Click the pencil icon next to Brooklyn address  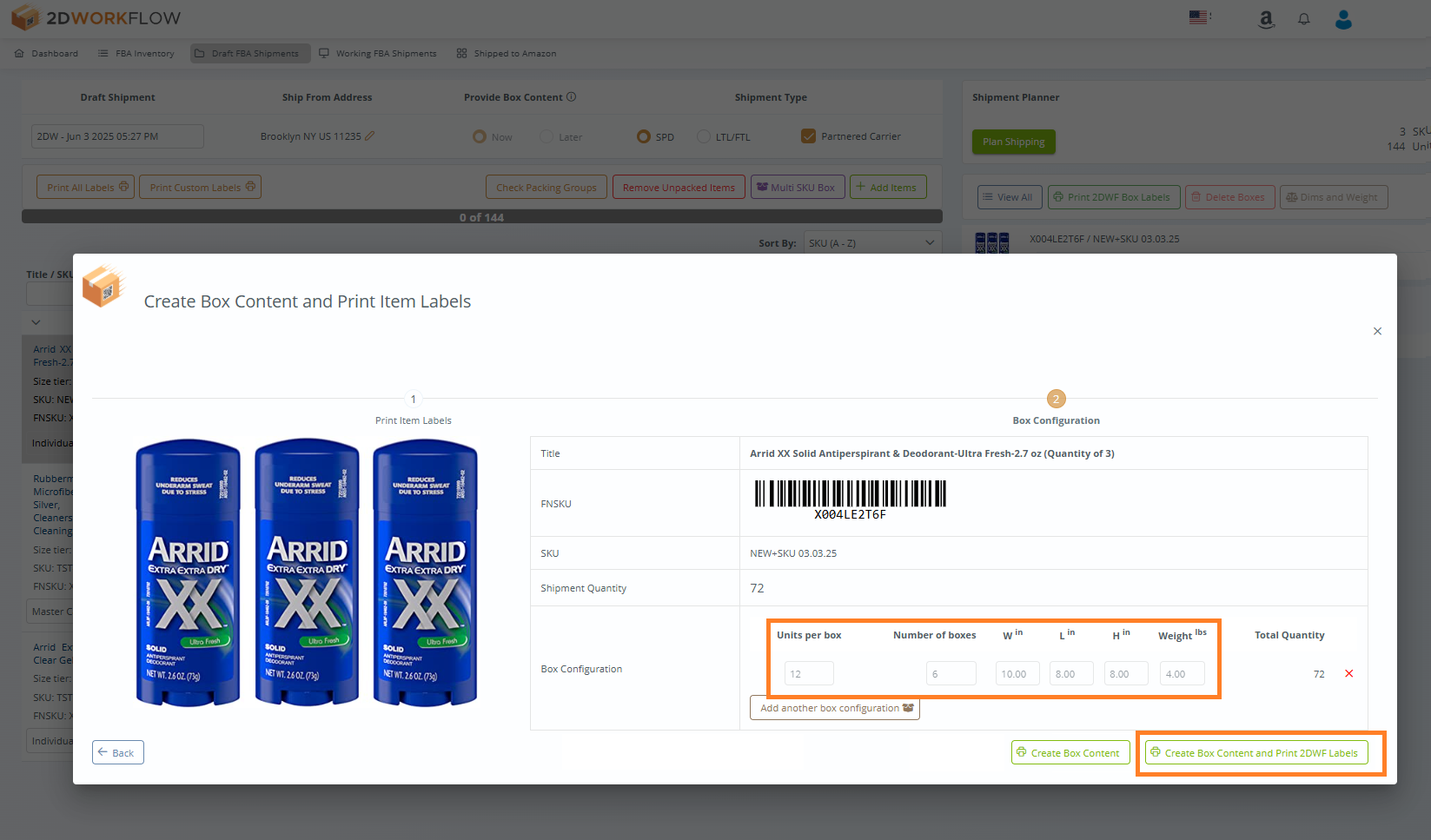coord(370,136)
